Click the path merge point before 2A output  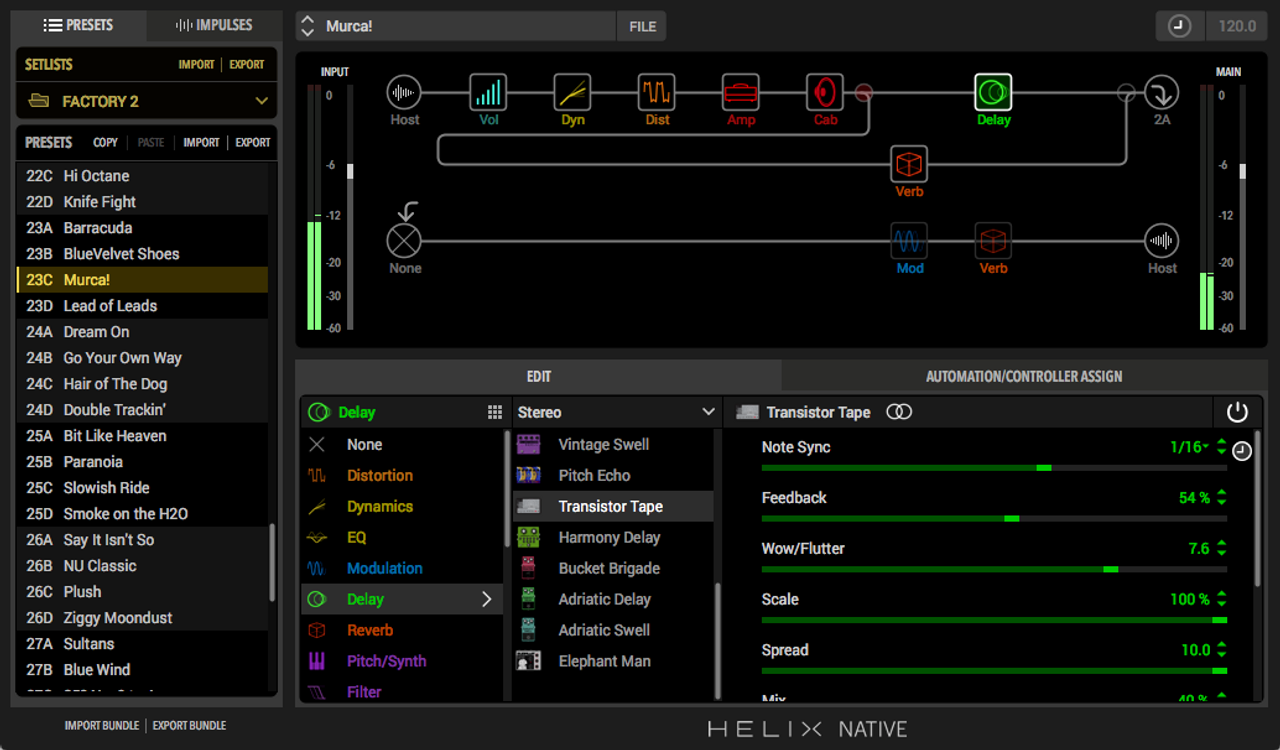tap(1126, 93)
